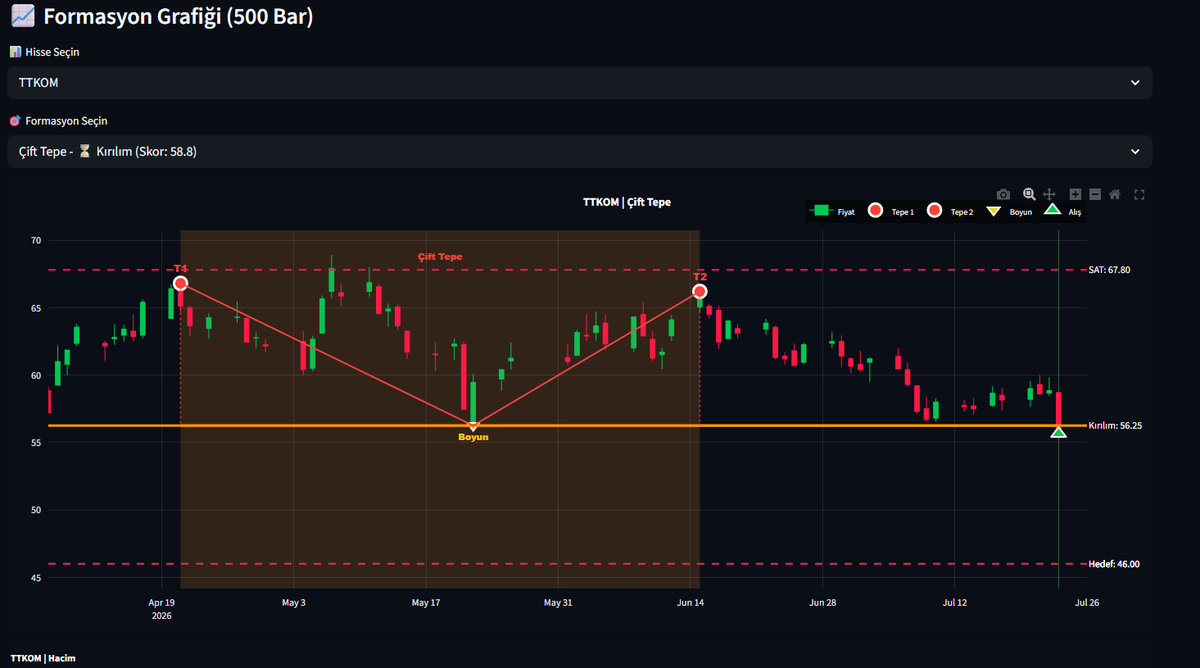Click the 65 price axis tick

(x=35, y=308)
